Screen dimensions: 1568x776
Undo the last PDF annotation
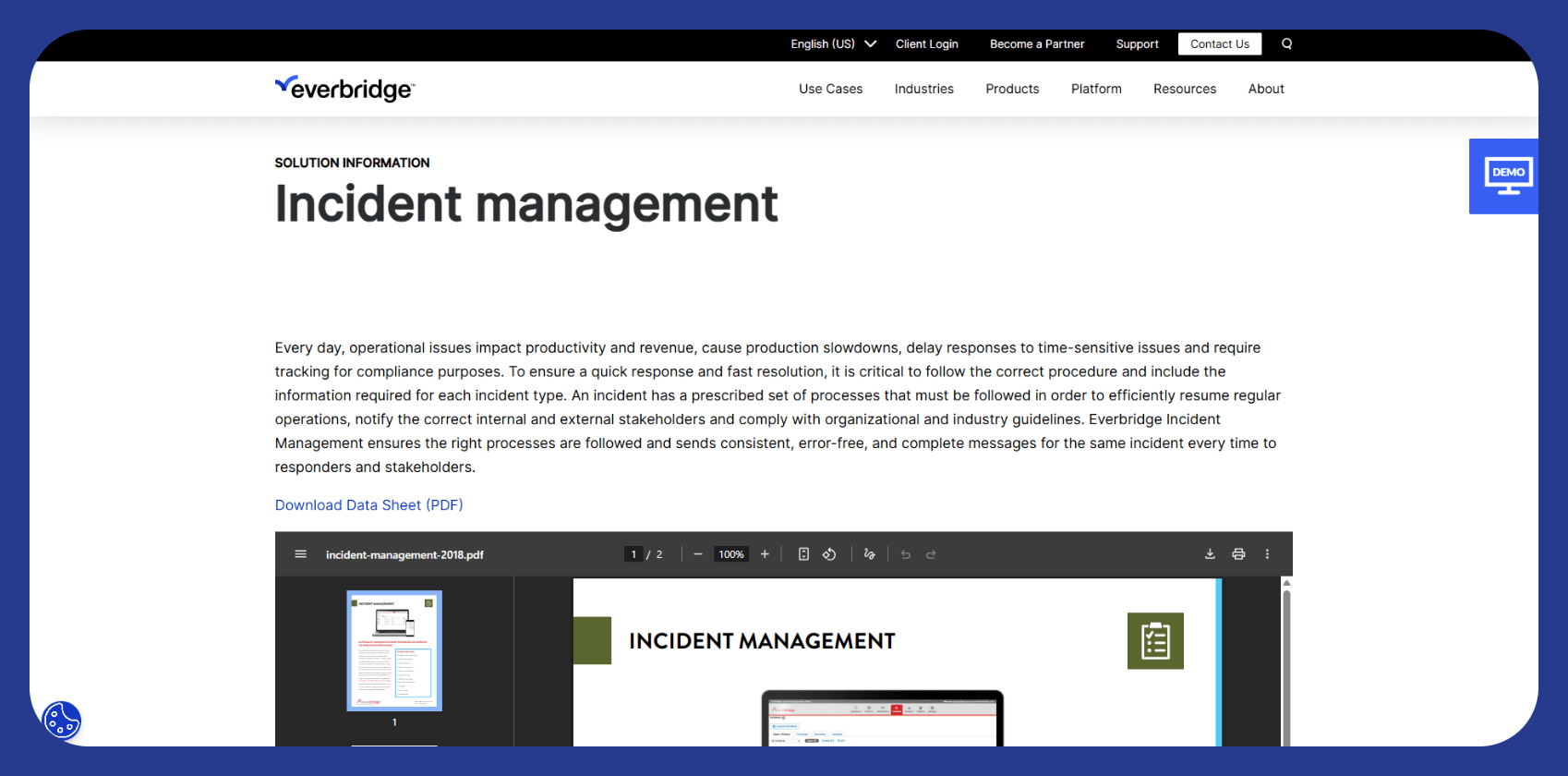tap(906, 554)
